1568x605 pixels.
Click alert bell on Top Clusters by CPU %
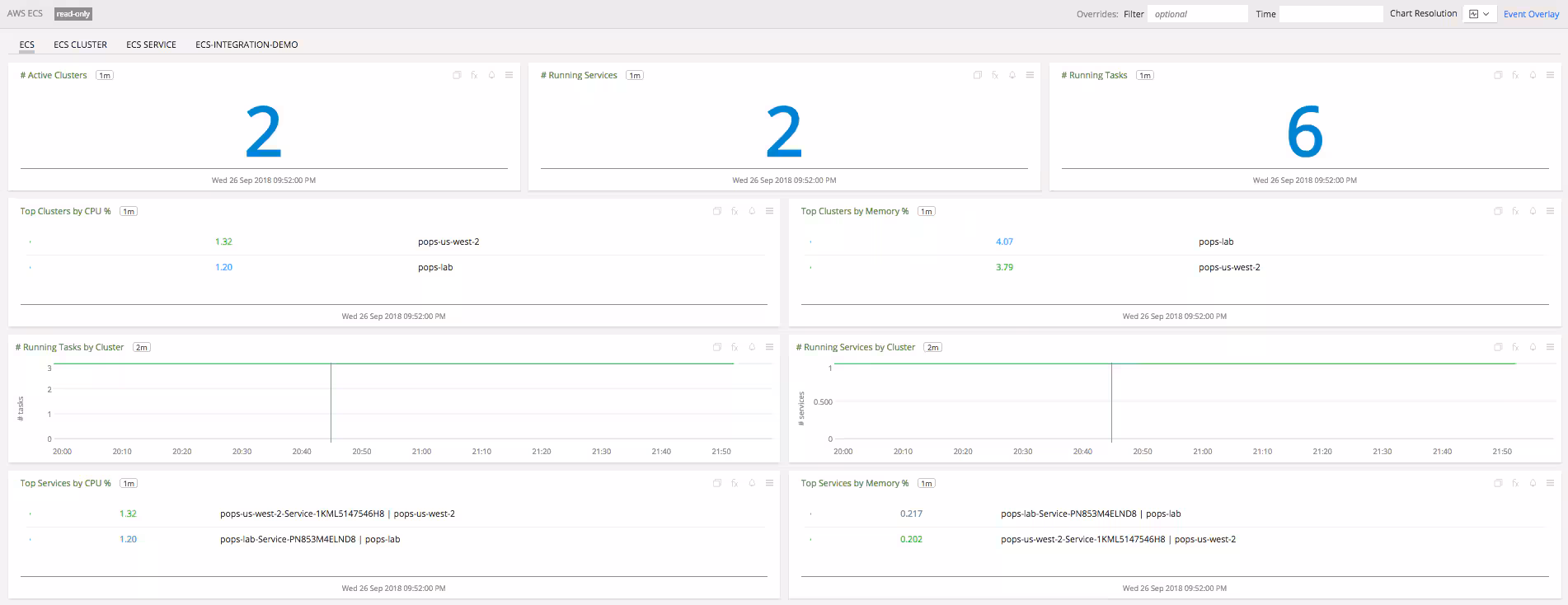coord(752,211)
